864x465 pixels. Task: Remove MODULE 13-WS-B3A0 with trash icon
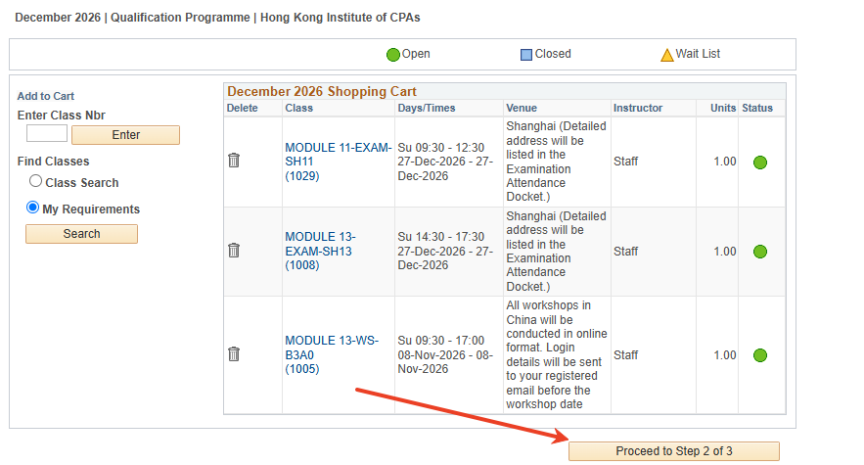[x=234, y=354]
